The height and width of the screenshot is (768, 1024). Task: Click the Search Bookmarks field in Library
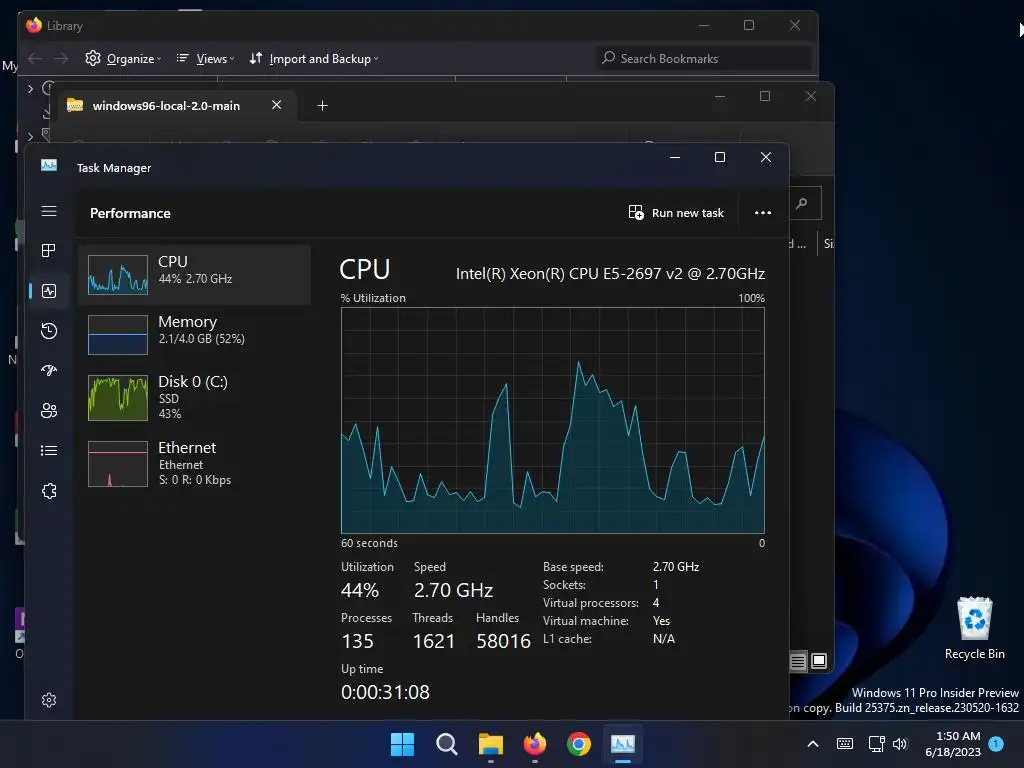[704, 59]
